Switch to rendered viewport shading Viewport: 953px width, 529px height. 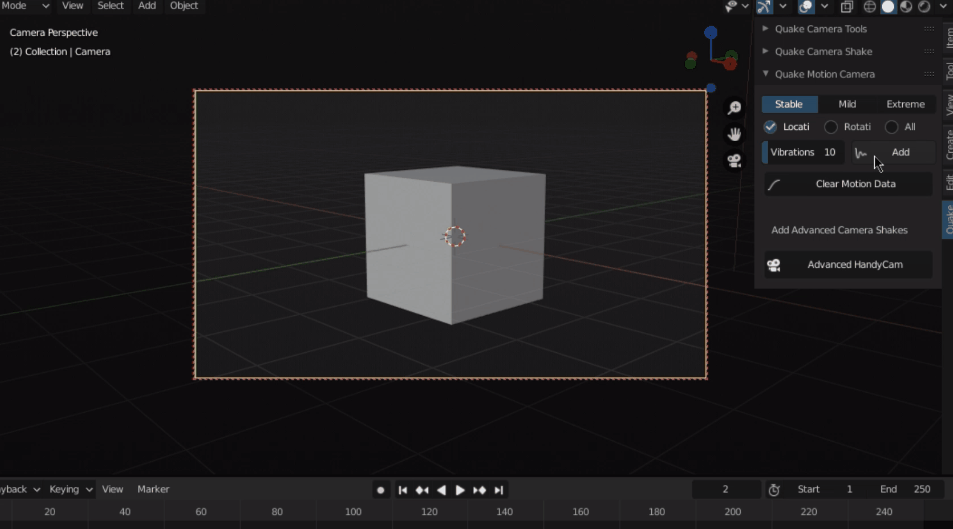click(924, 7)
